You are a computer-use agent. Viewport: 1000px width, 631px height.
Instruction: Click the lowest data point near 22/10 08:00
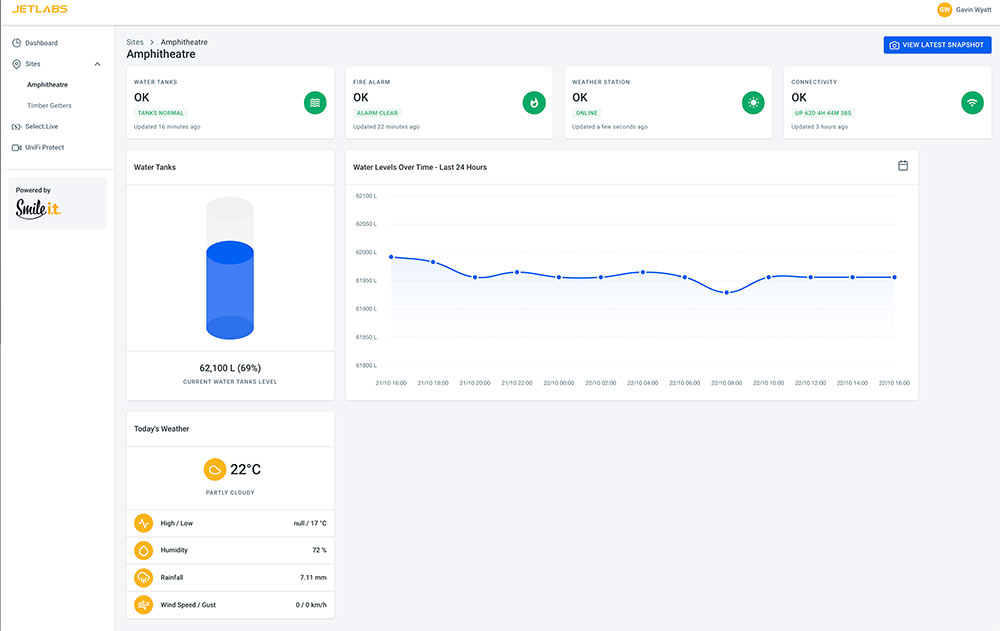(726, 293)
